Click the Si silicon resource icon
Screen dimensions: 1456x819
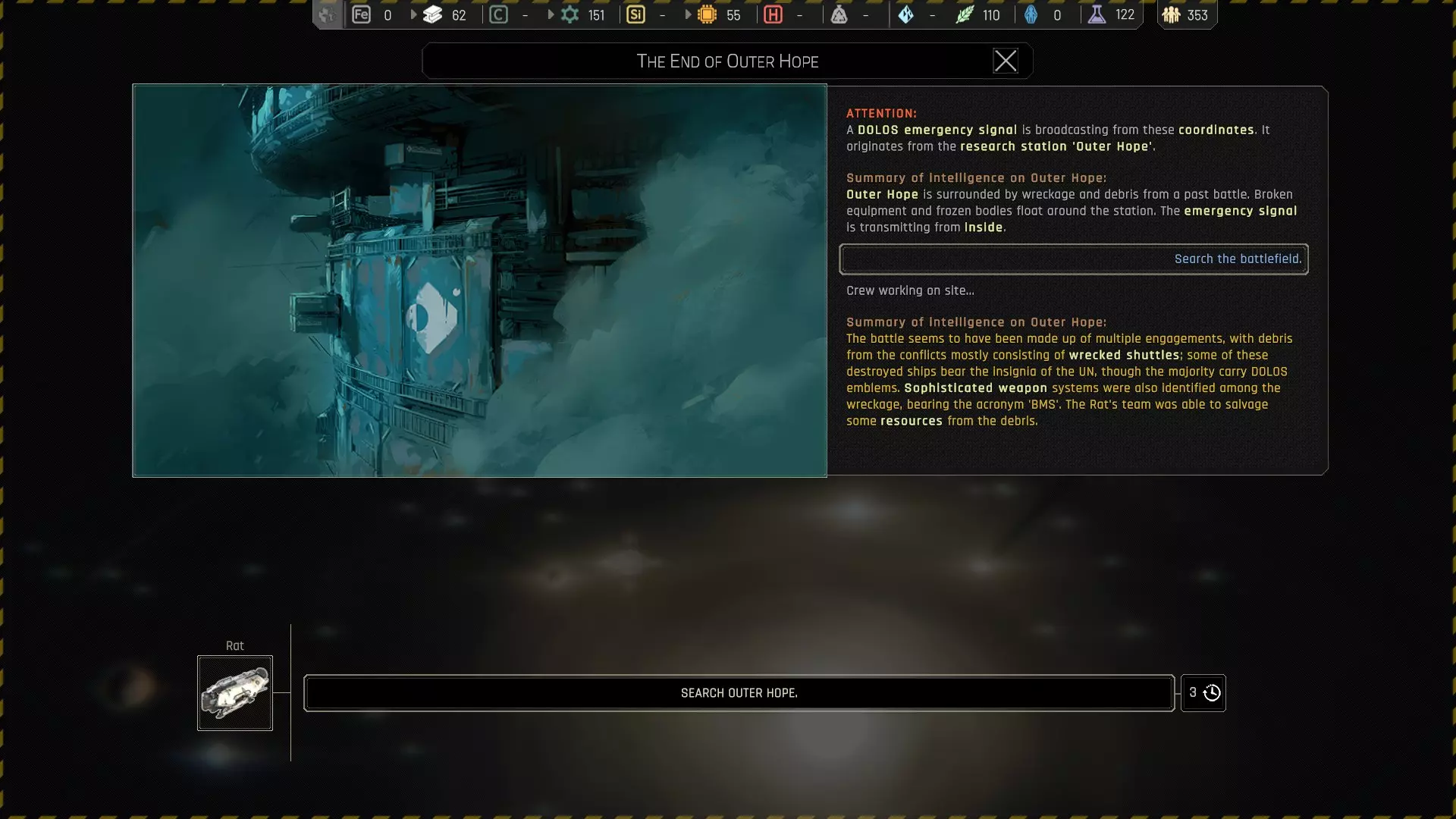pyautogui.click(x=635, y=14)
